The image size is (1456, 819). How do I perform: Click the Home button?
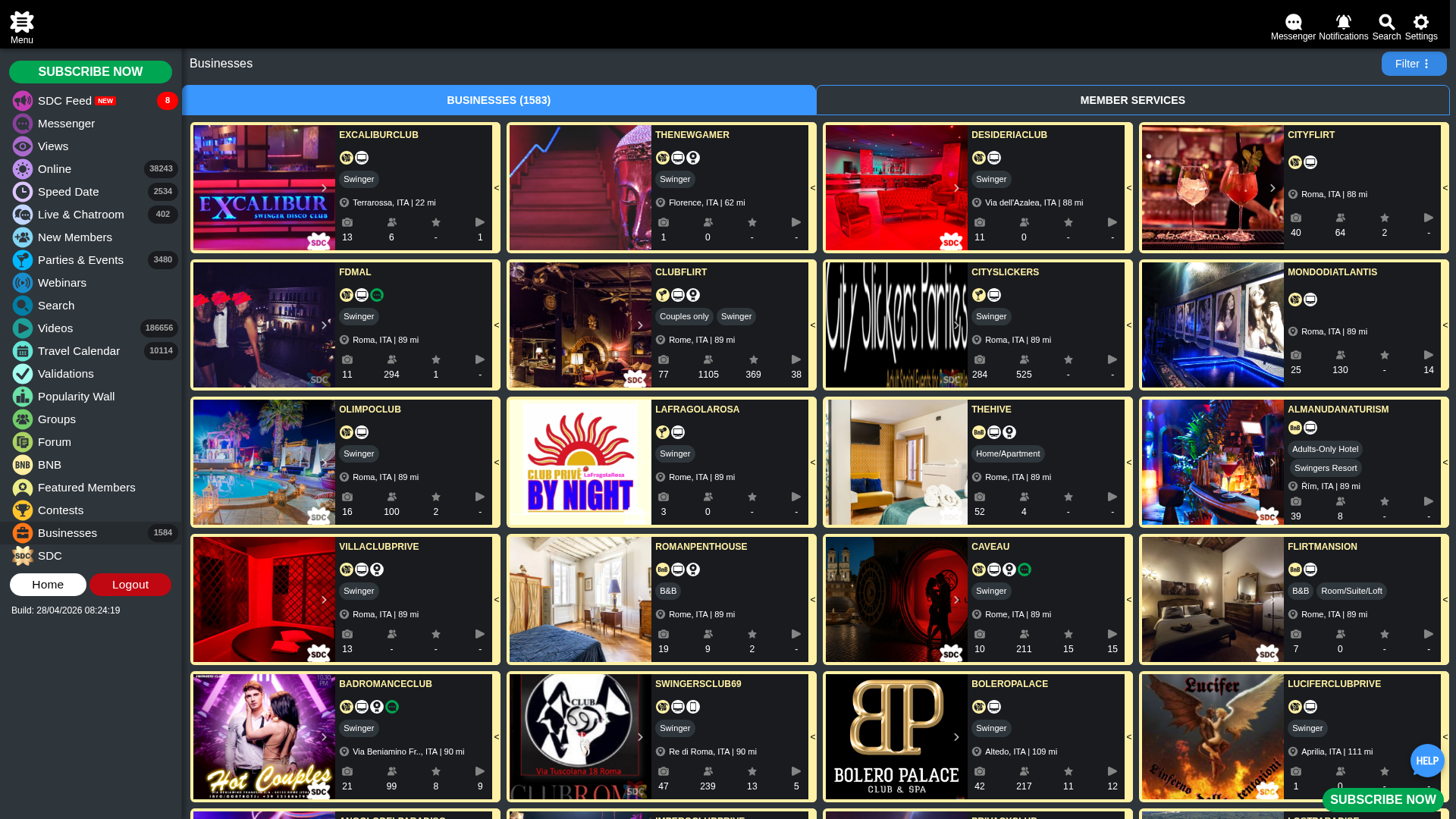click(48, 585)
